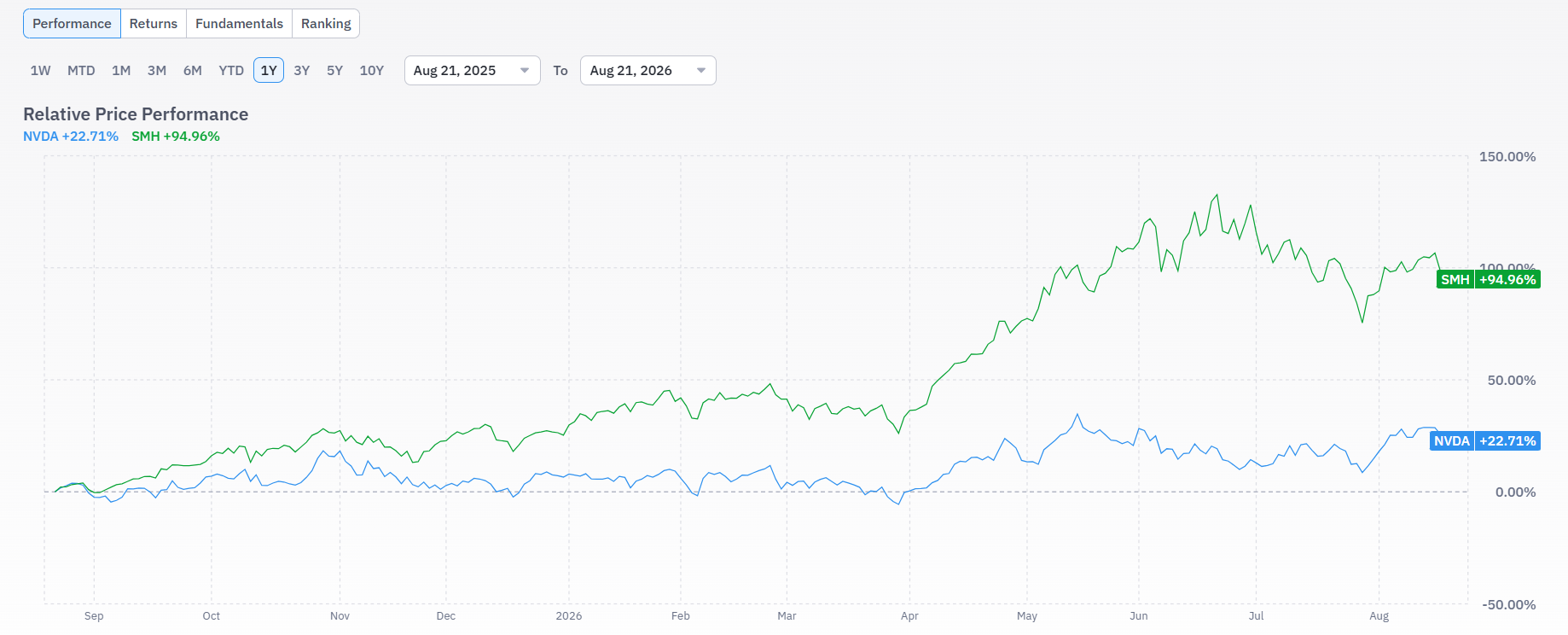This screenshot has height=635, width=1568.
Task: Click the Feb axis label
Action: click(x=681, y=616)
